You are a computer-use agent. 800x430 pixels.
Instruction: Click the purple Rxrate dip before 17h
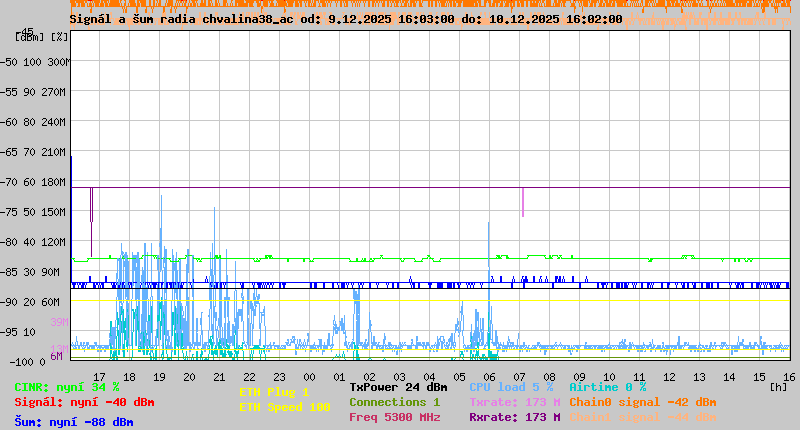tap(91, 222)
